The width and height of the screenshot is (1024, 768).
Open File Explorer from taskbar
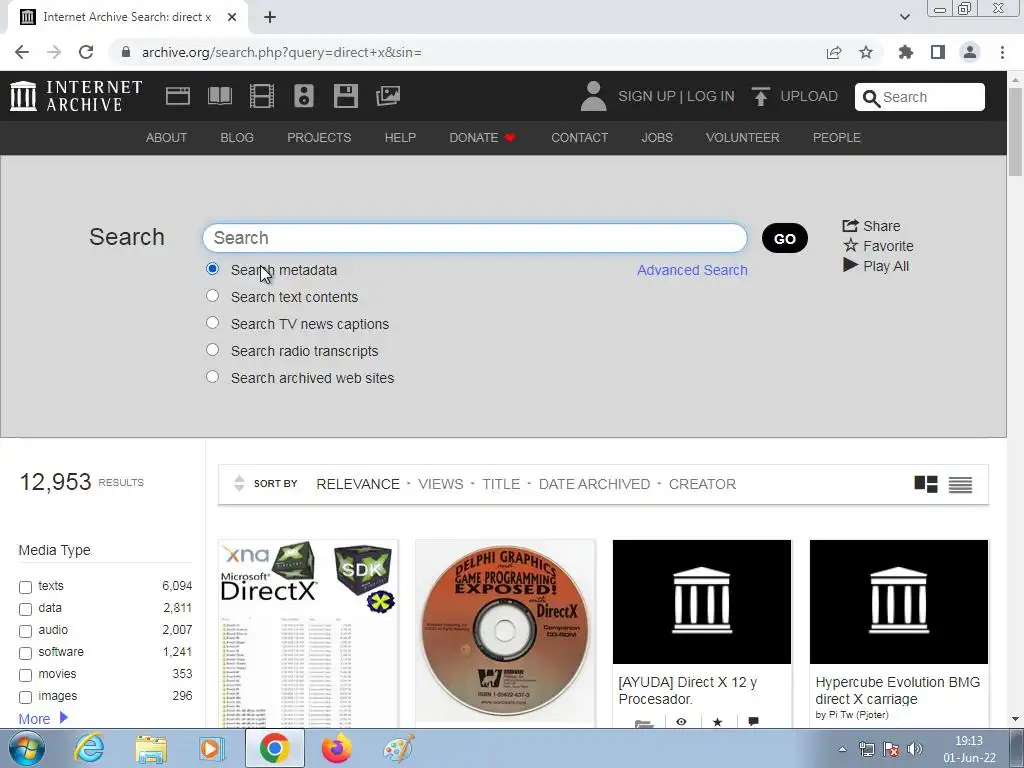click(x=151, y=748)
